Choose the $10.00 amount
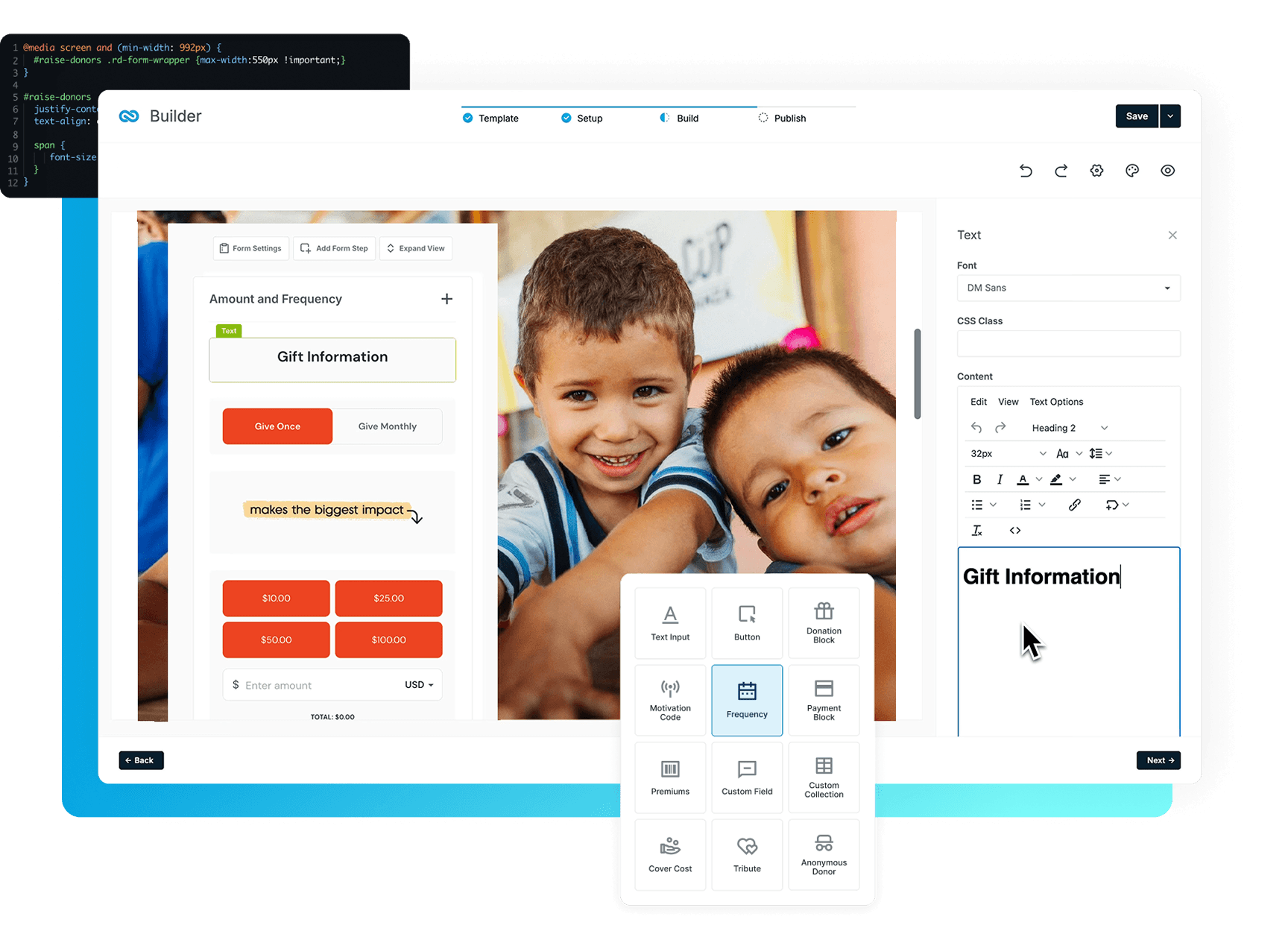This screenshot has width=1288, height=925. coord(276,599)
